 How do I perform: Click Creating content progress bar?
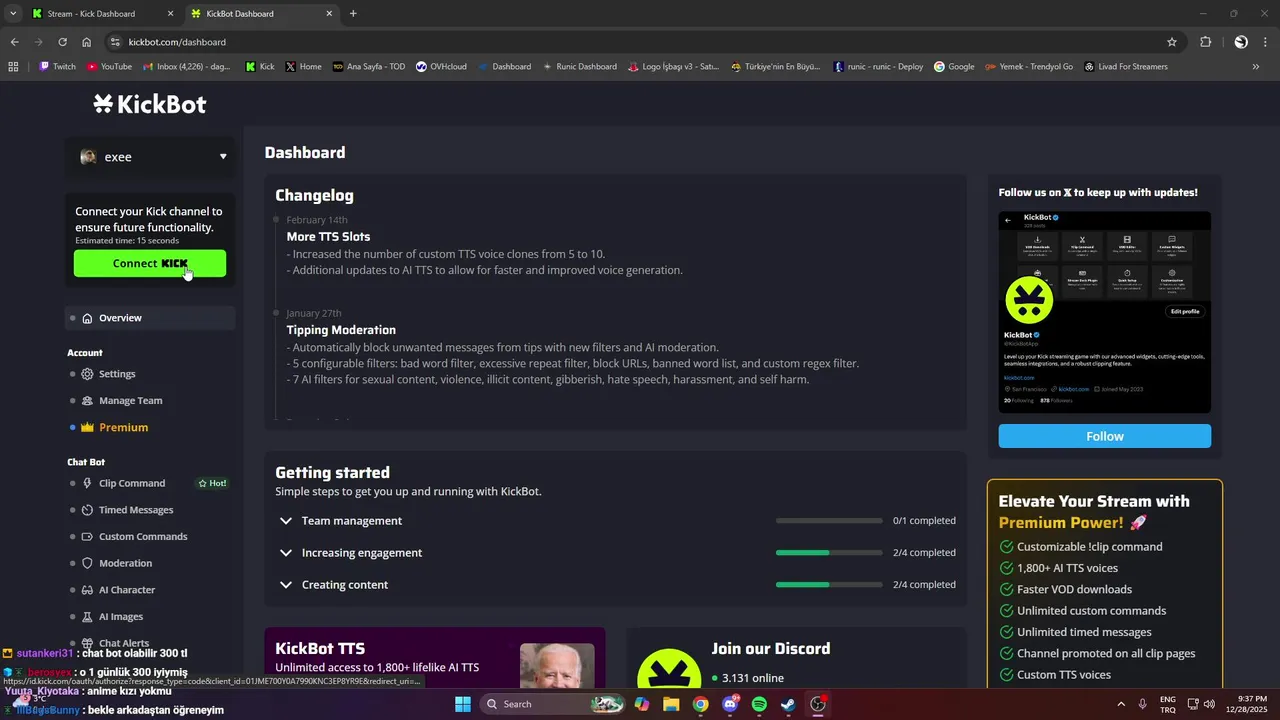829,585
